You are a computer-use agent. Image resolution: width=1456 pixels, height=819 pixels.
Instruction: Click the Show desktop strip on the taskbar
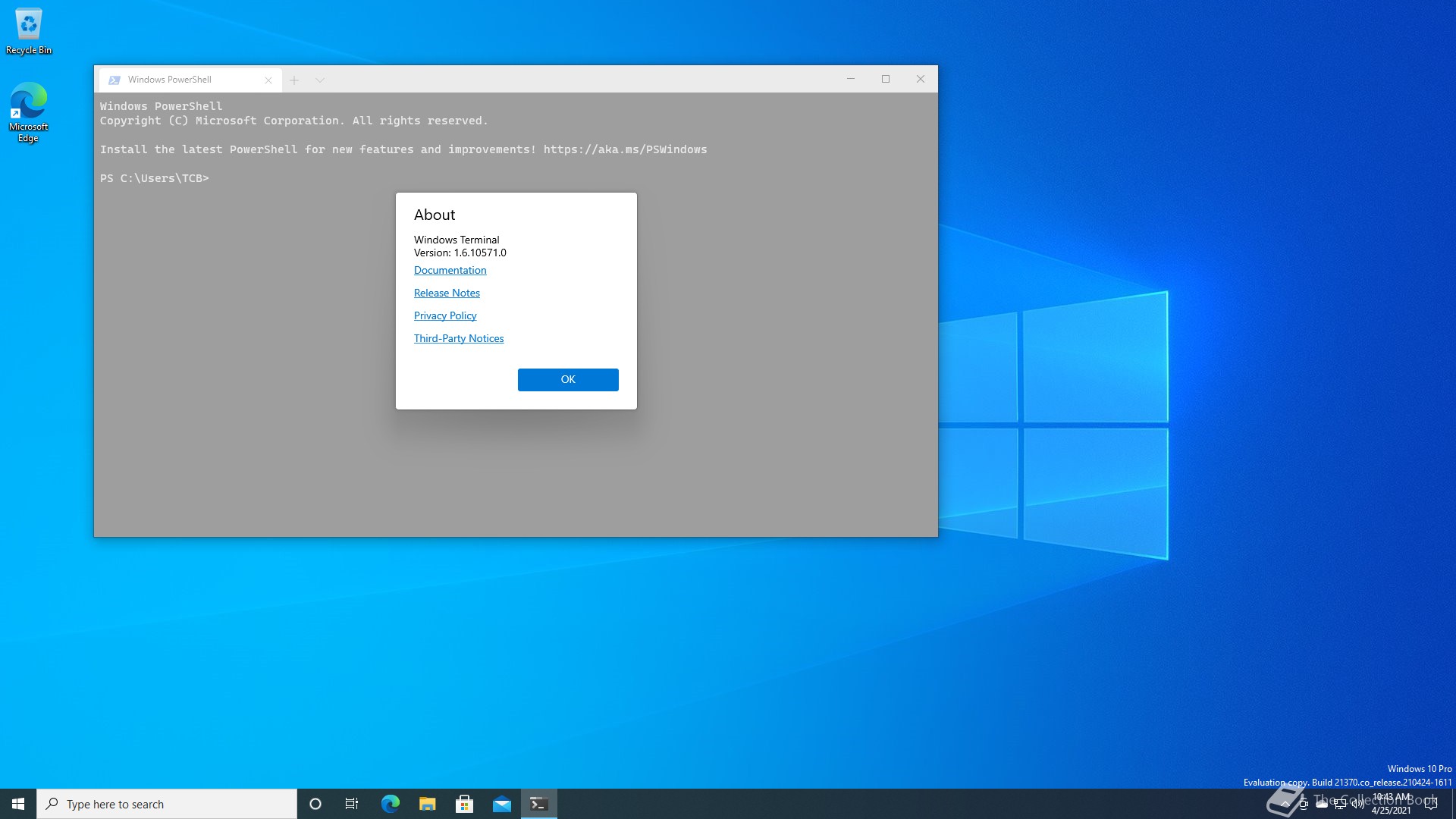[1453, 804]
